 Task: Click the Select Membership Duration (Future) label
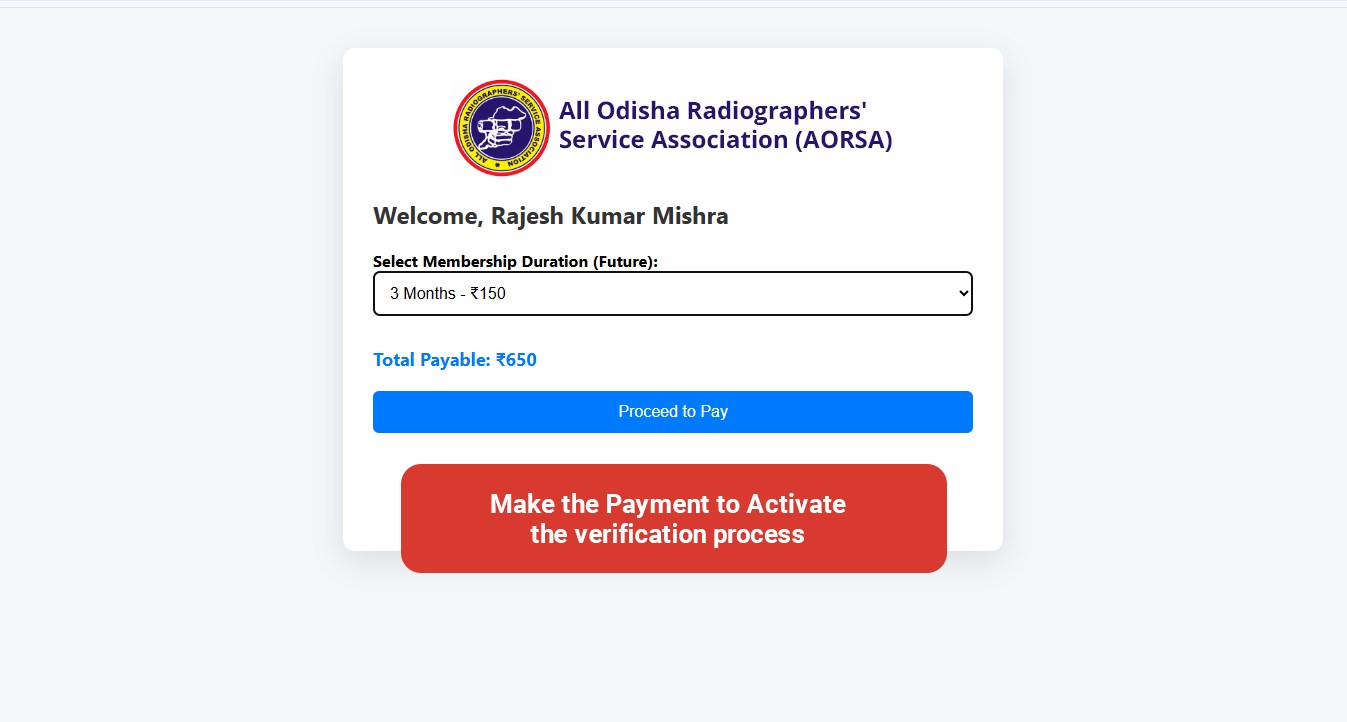[x=515, y=262]
